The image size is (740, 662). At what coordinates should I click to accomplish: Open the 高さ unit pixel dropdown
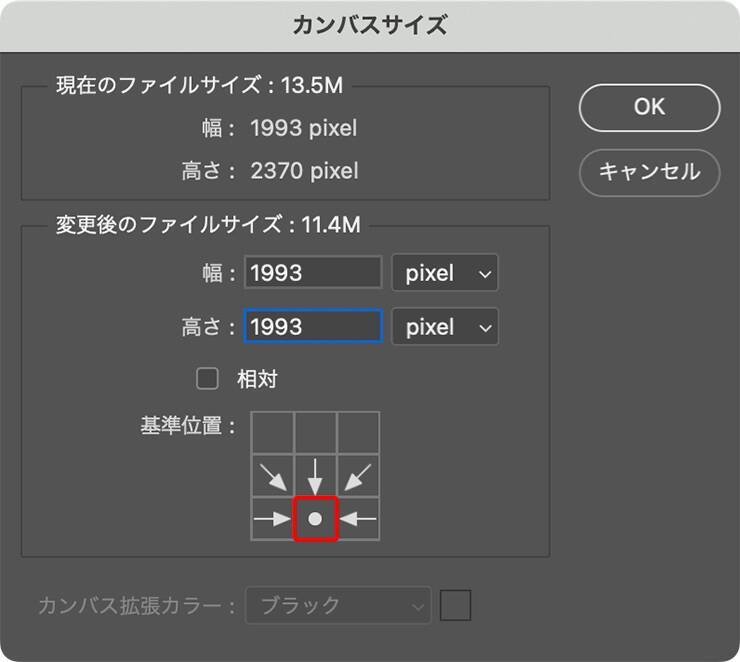[x=444, y=327]
